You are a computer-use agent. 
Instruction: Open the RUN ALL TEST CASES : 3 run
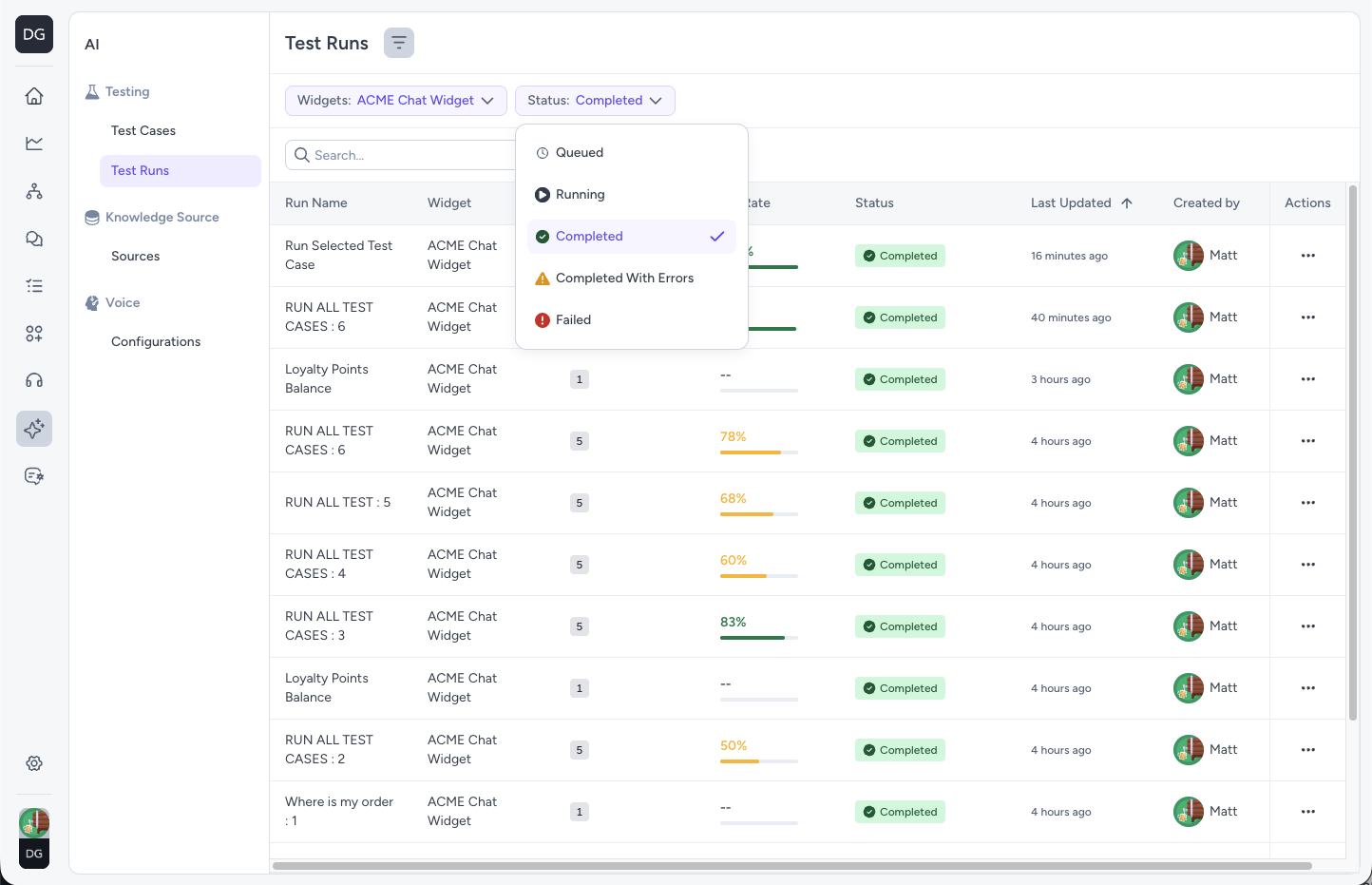[x=329, y=626]
